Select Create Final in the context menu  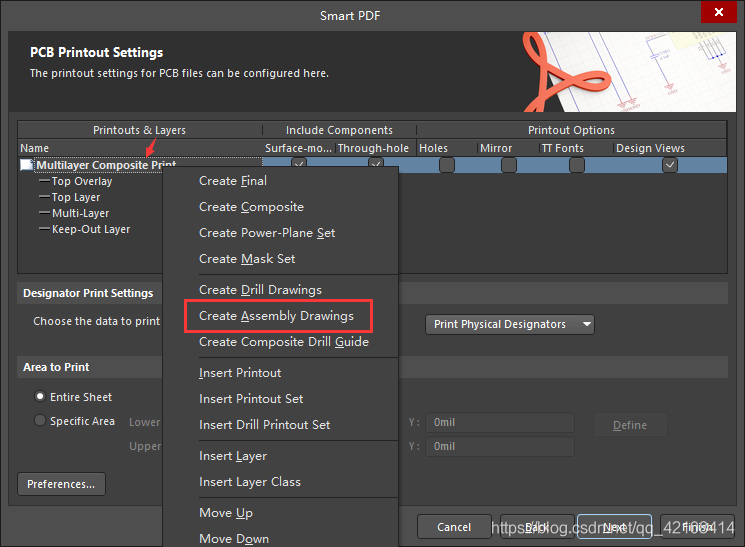pyautogui.click(x=233, y=181)
